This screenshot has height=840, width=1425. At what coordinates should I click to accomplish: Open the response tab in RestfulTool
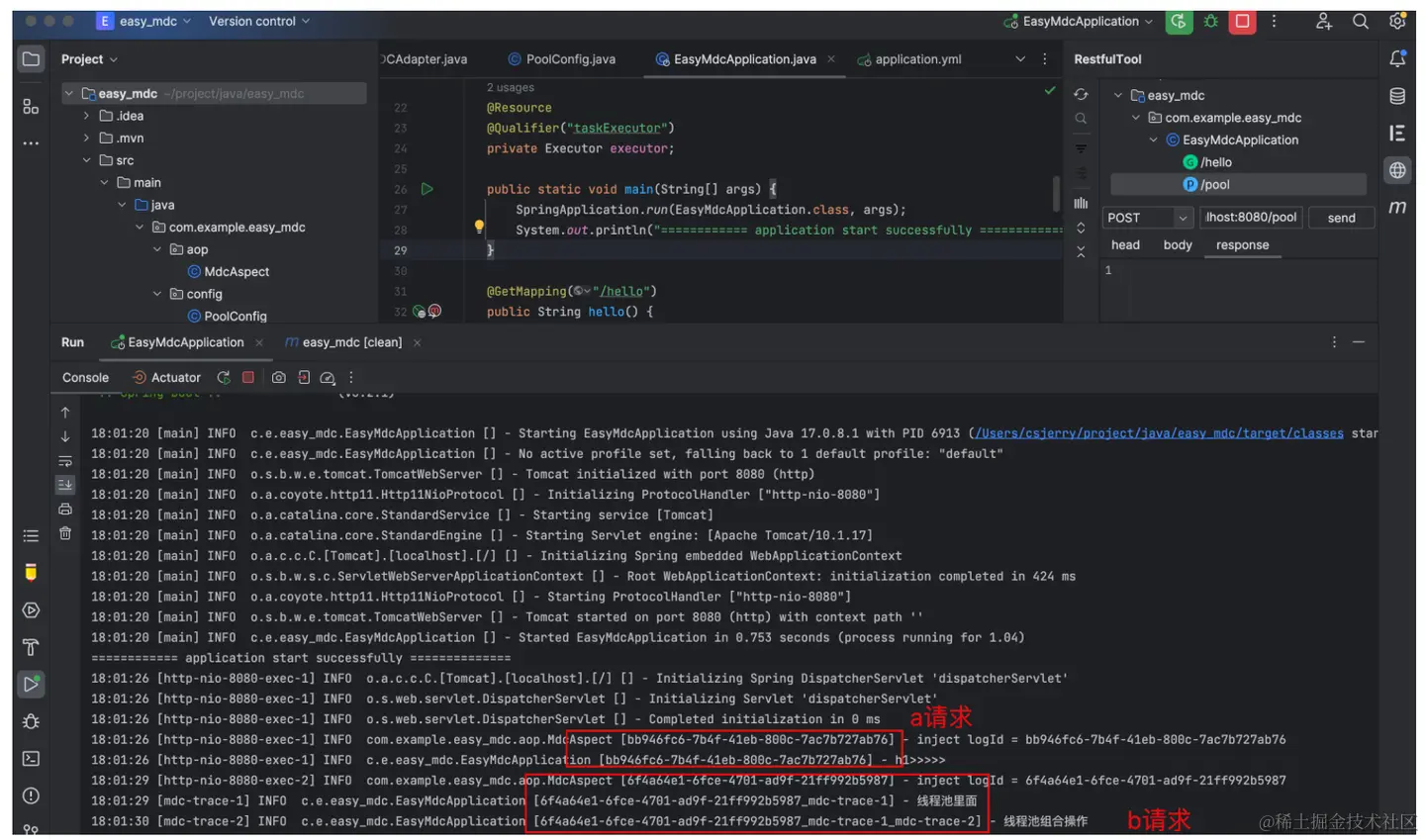pyautogui.click(x=1242, y=245)
